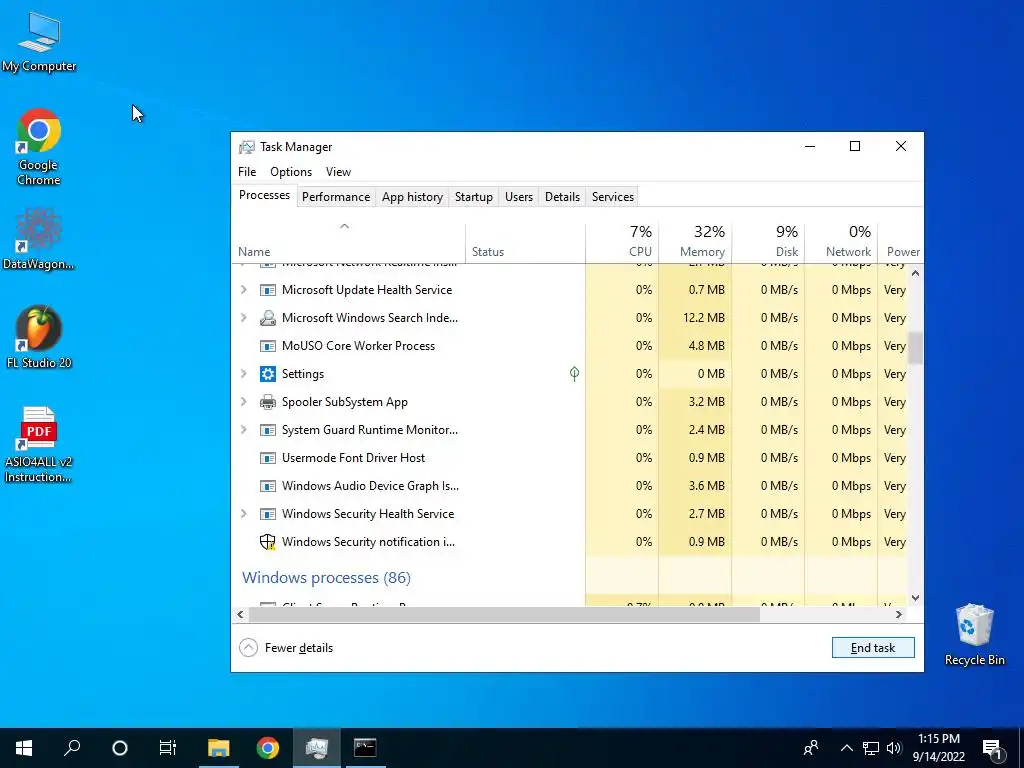Expand the Settings process row
The image size is (1024, 768).
(244, 374)
